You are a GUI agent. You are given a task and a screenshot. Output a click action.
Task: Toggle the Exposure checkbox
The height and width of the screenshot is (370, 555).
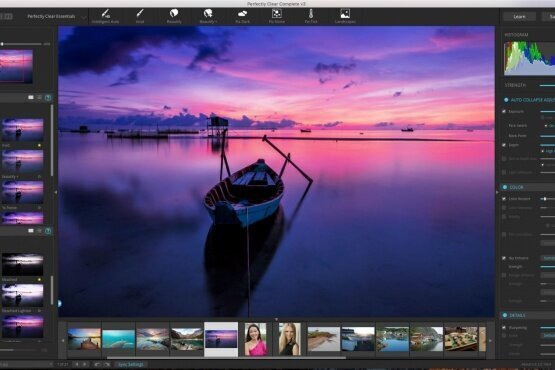tap(504, 112)
